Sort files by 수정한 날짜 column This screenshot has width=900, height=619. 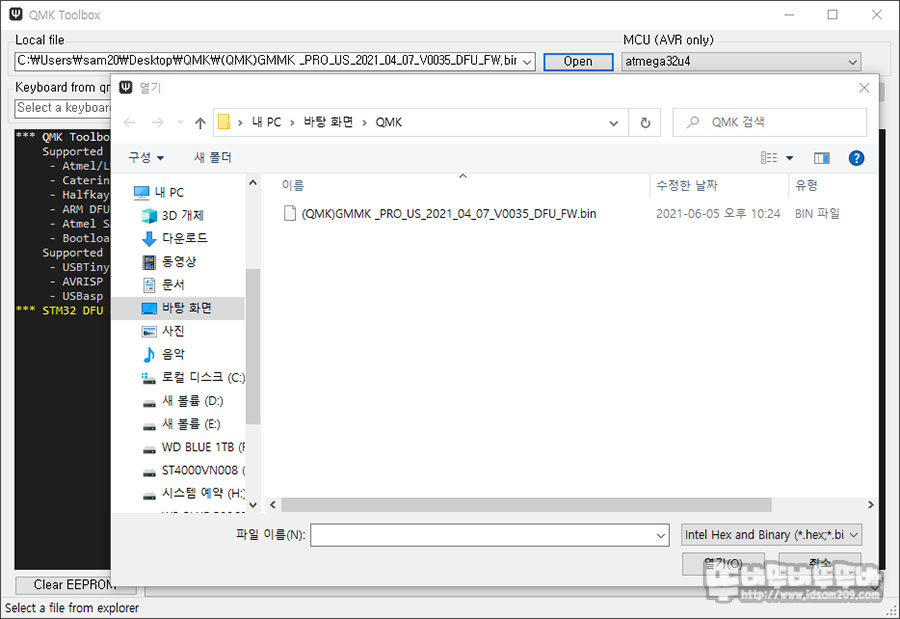tap(687, 185)
